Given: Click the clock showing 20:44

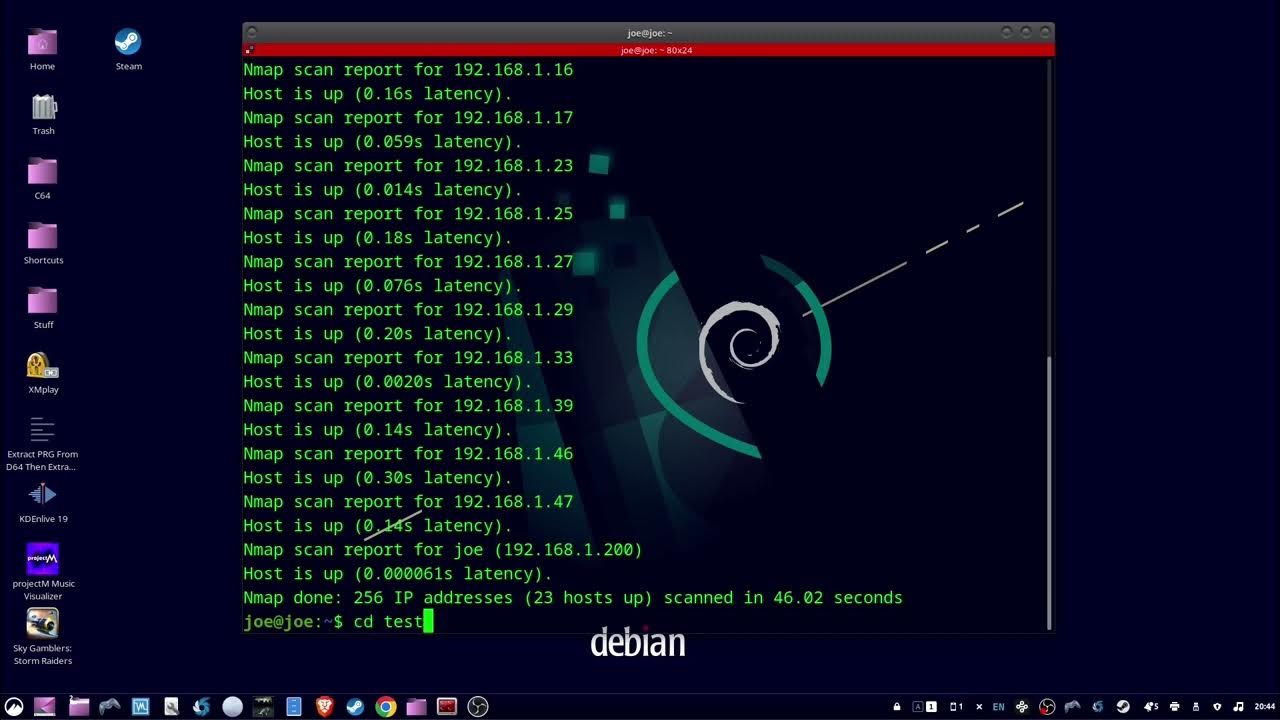Looking at the screenshot, I should tap(1265, 706).
